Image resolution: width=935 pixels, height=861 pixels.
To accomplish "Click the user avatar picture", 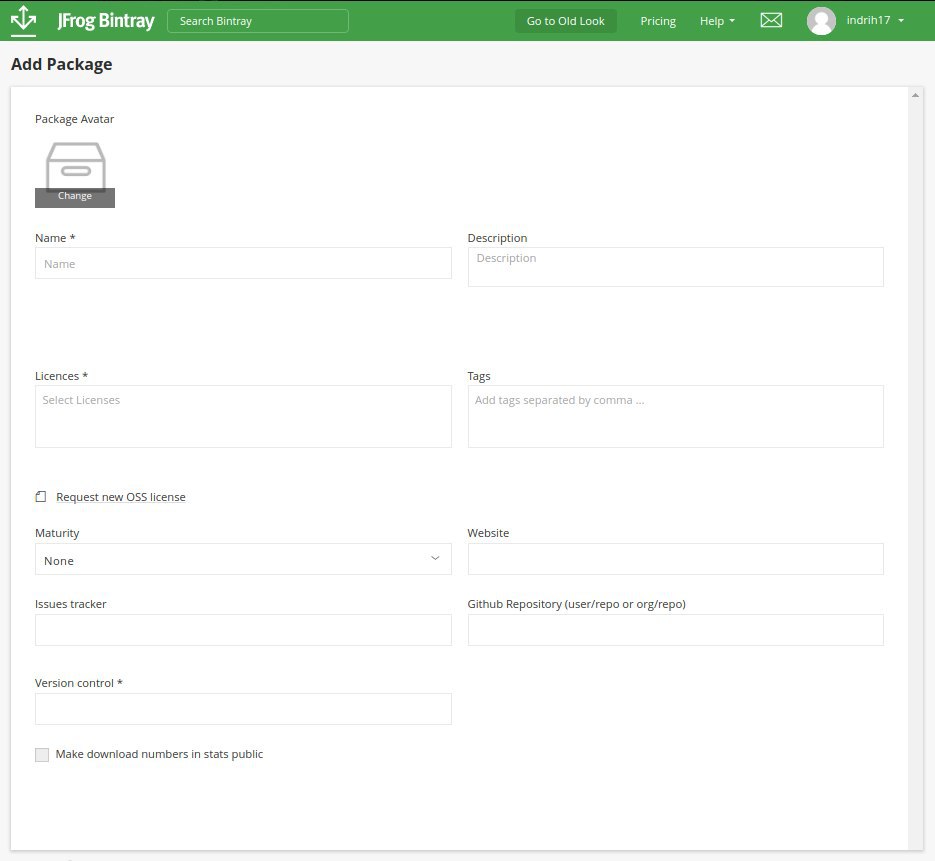I will point(821,21).
